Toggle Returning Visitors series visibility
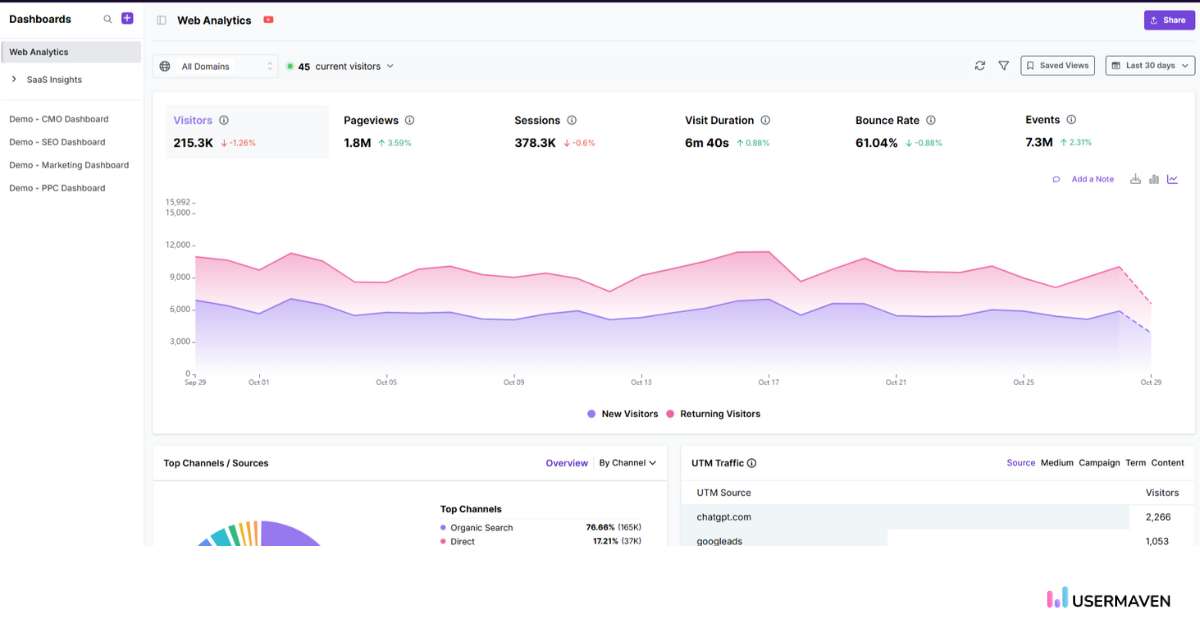Viewport: 1200px width, 630px height. coord(724,413)
